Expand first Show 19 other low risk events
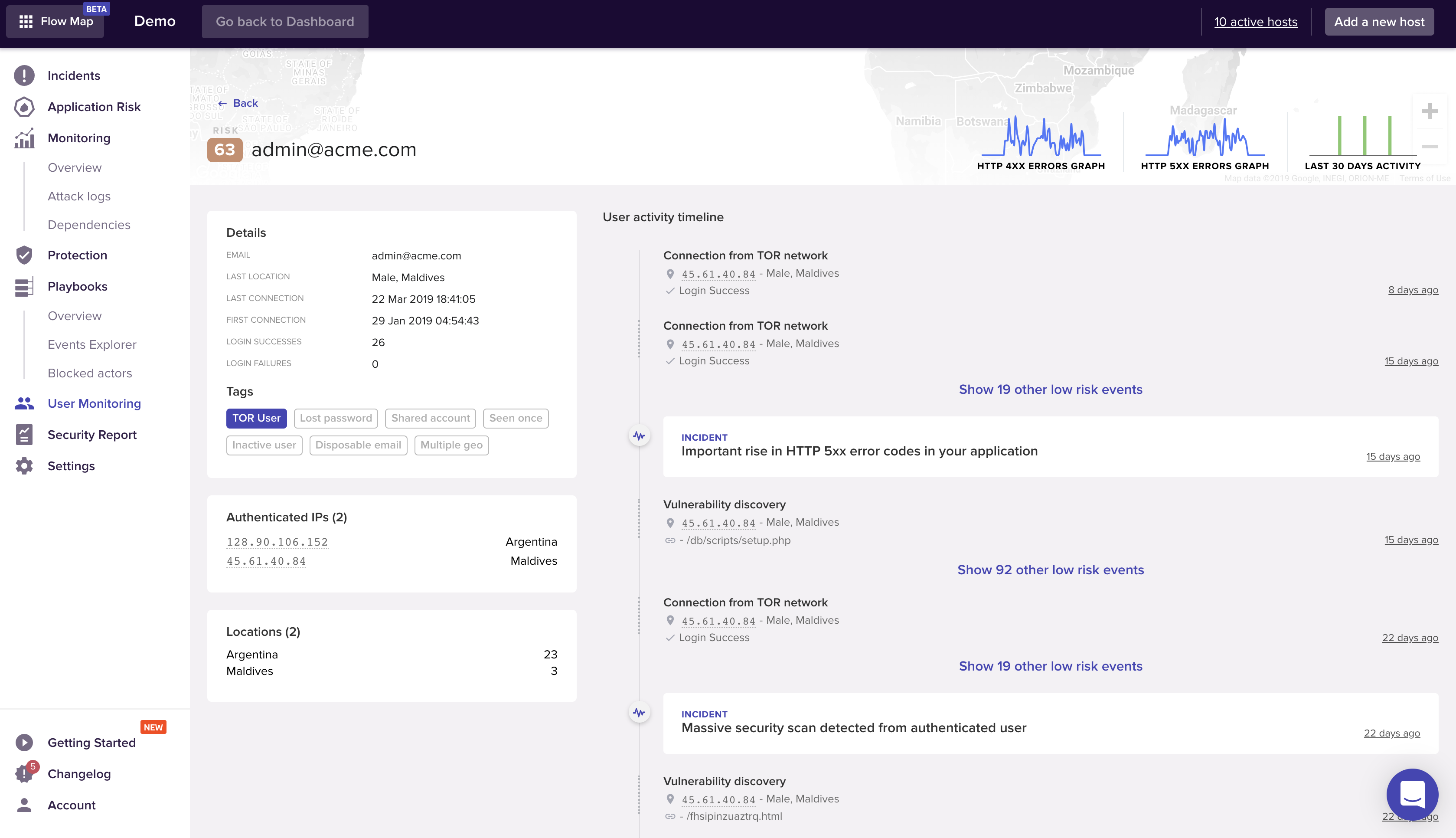The height and width of the screenshot is (838, 1456). [x=1051, y=390]
